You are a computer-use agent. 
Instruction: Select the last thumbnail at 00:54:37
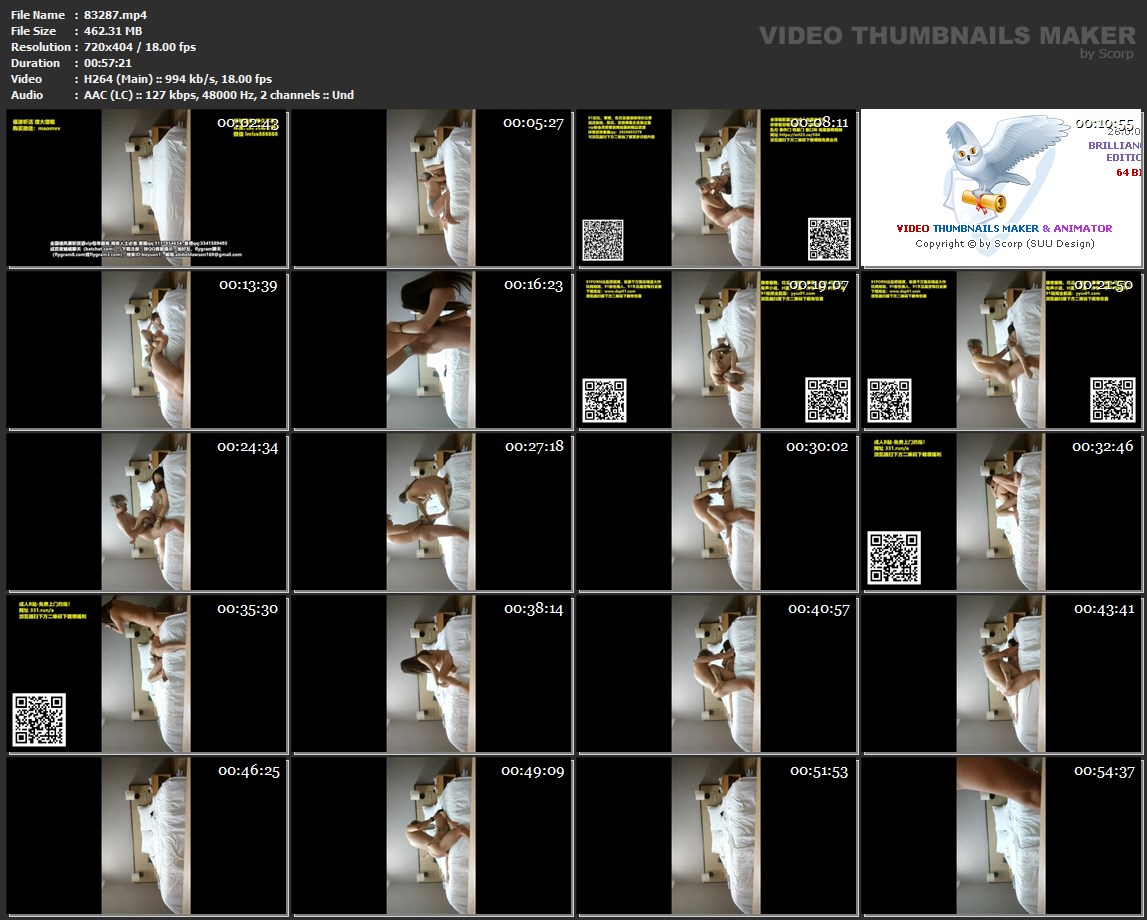pos(1001,836)
